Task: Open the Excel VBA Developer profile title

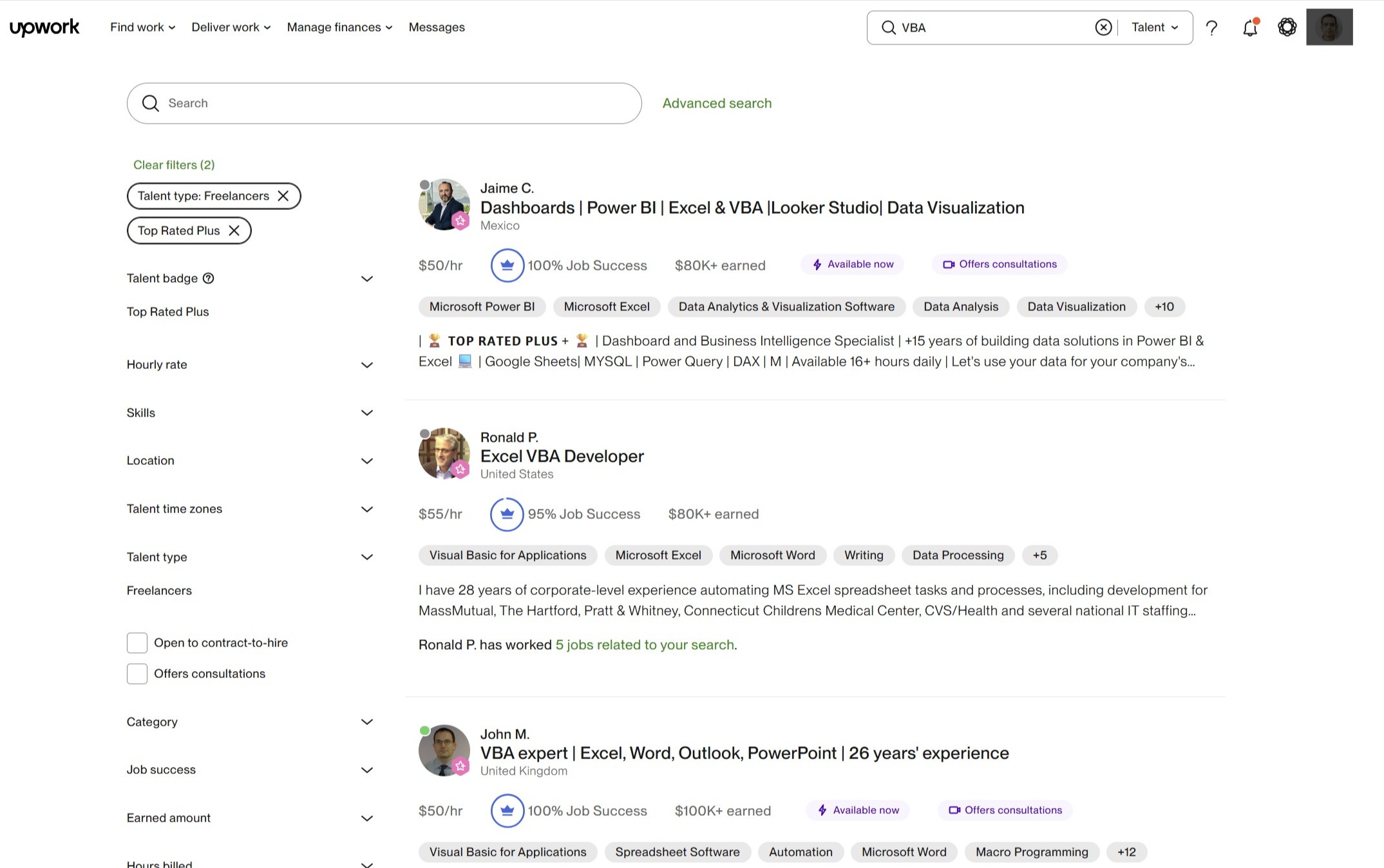Action: [x=562, y=456]
